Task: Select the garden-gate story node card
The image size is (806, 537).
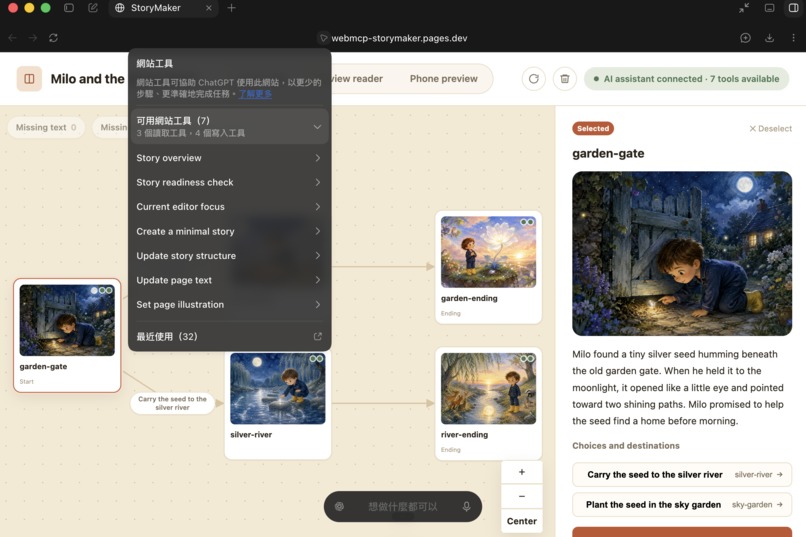Action: (x=67, y=336)
